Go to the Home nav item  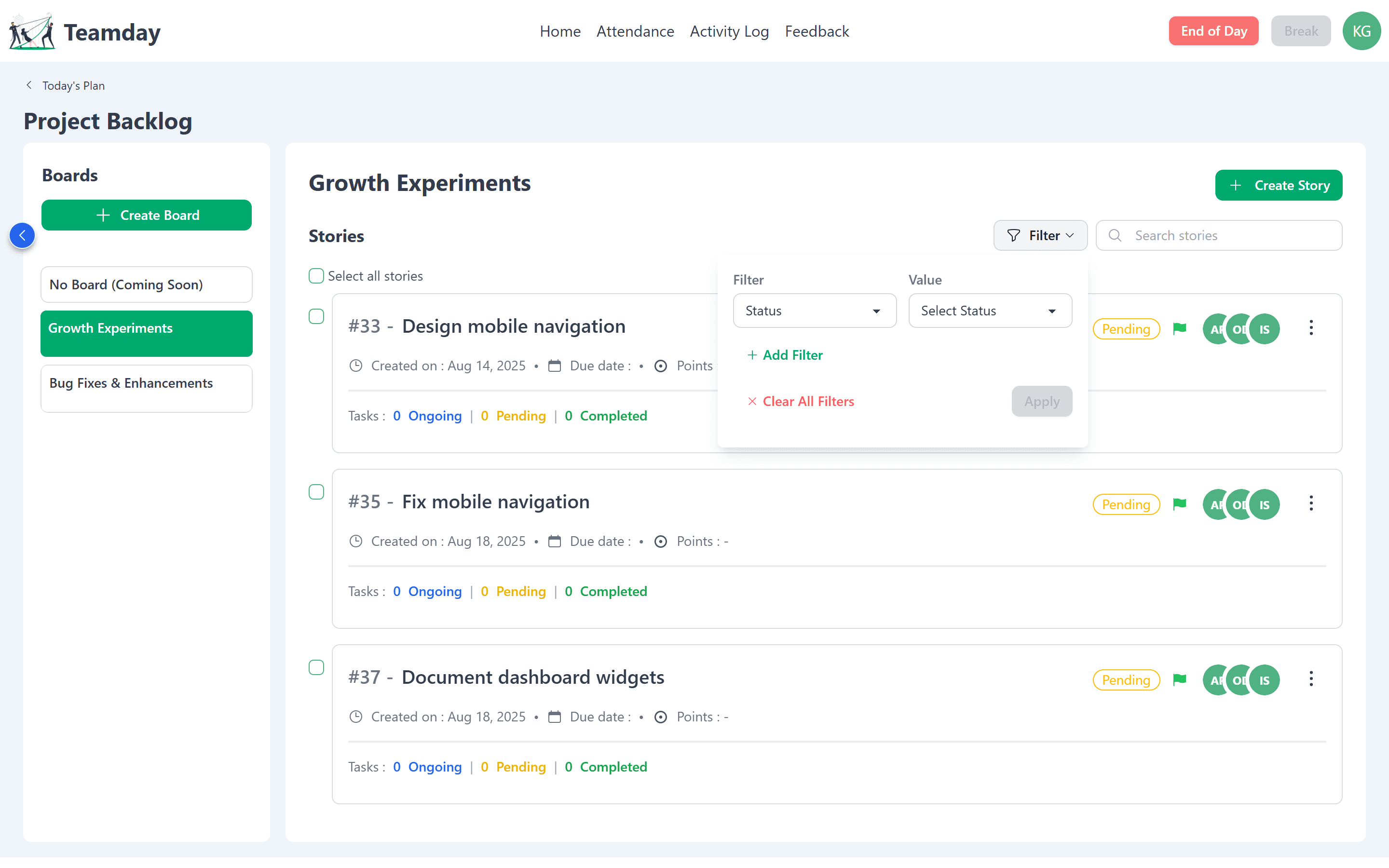tap(560, 31)
